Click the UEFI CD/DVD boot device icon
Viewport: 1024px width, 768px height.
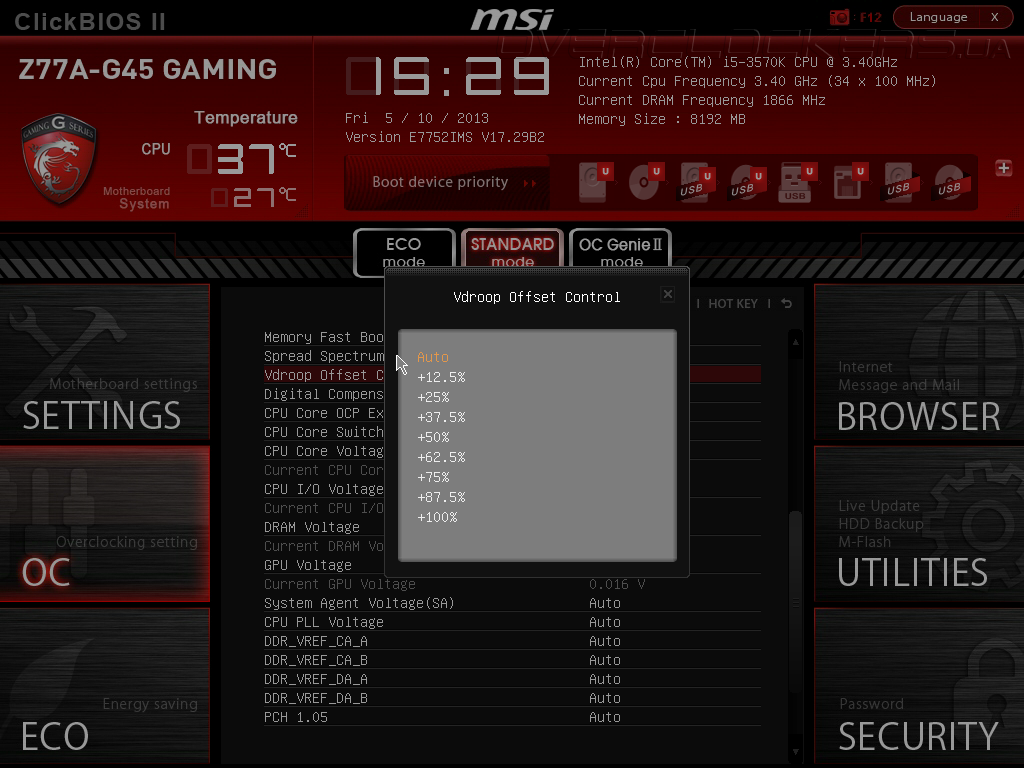646,182
